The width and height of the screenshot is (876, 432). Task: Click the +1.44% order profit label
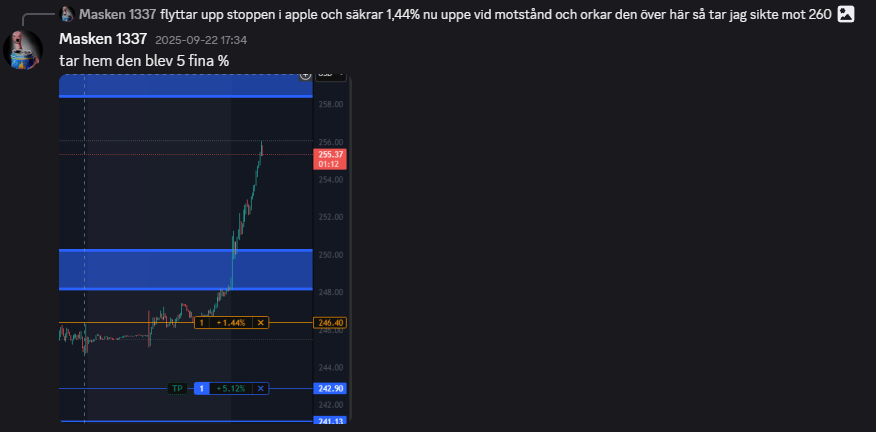click(230, 322)
